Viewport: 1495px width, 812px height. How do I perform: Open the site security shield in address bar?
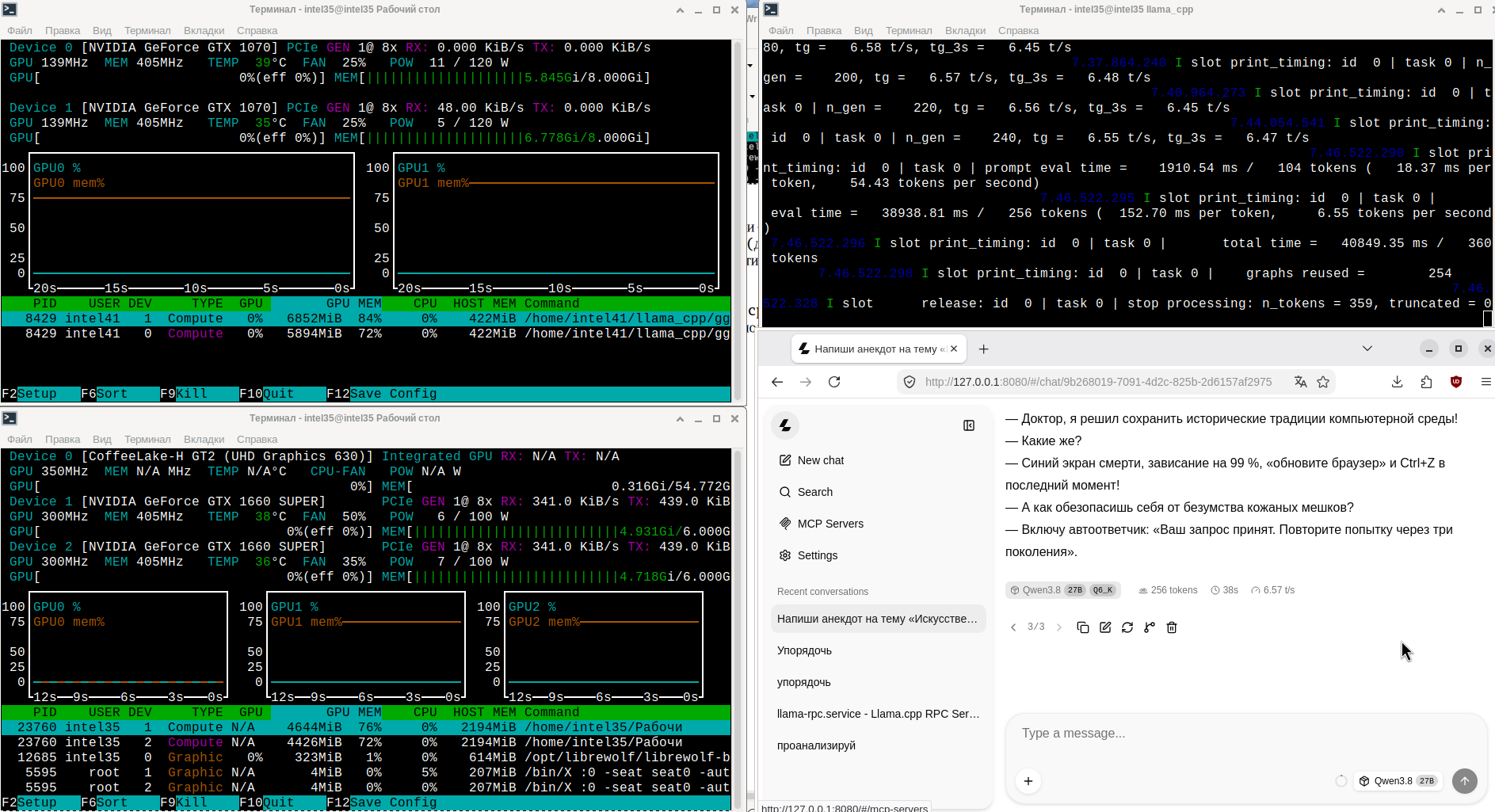[x=910, y=382]
